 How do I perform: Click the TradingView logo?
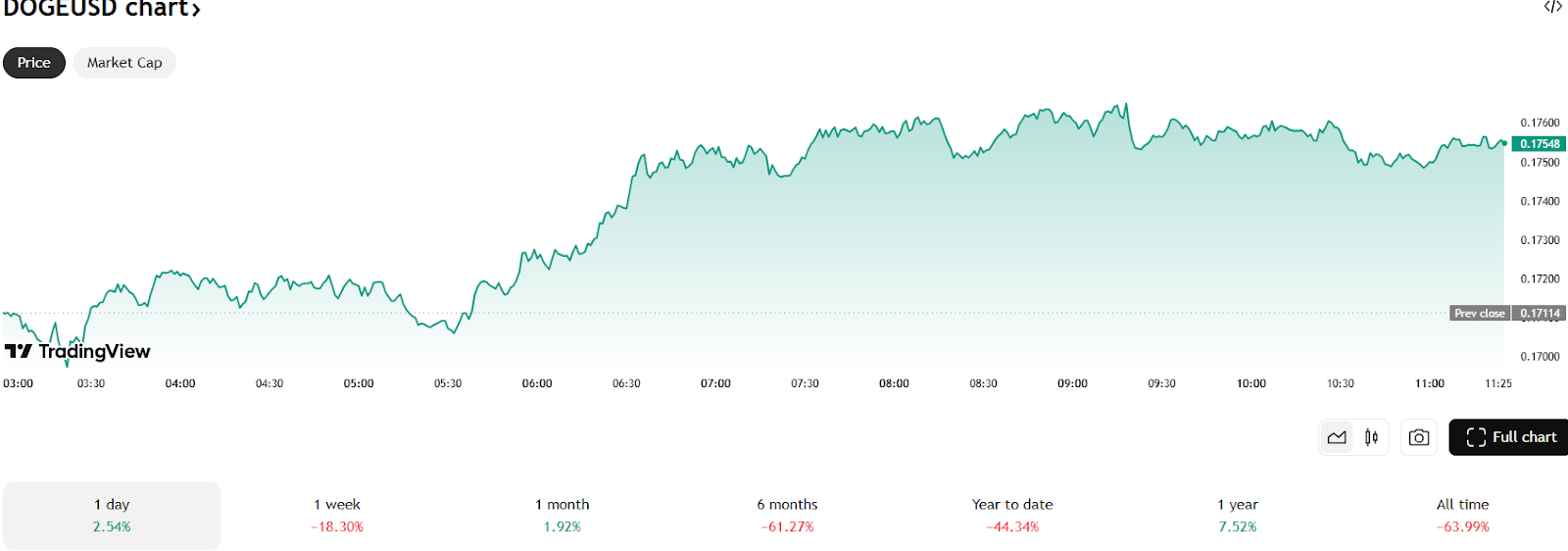[x=77, y=351]
